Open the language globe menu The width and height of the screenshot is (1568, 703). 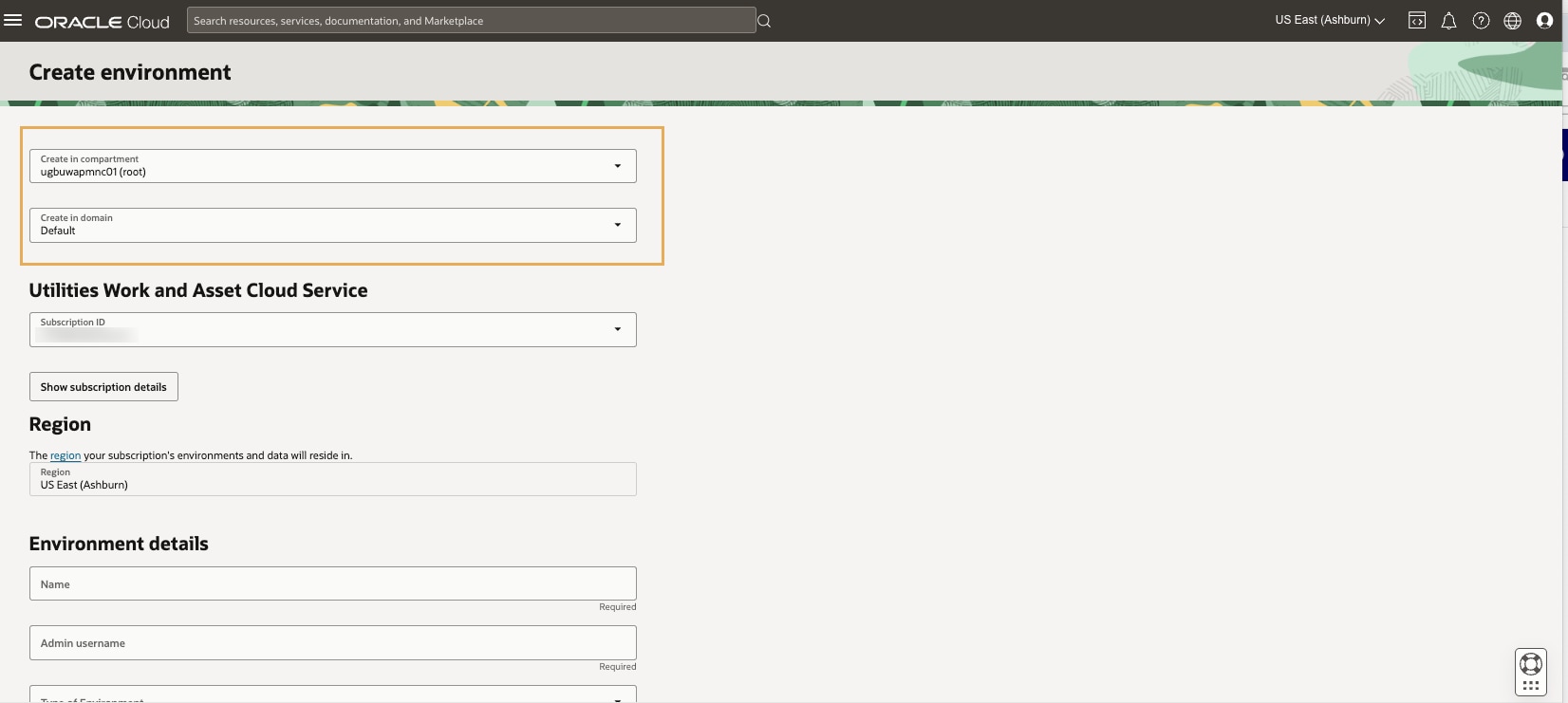coord(1513,20)
